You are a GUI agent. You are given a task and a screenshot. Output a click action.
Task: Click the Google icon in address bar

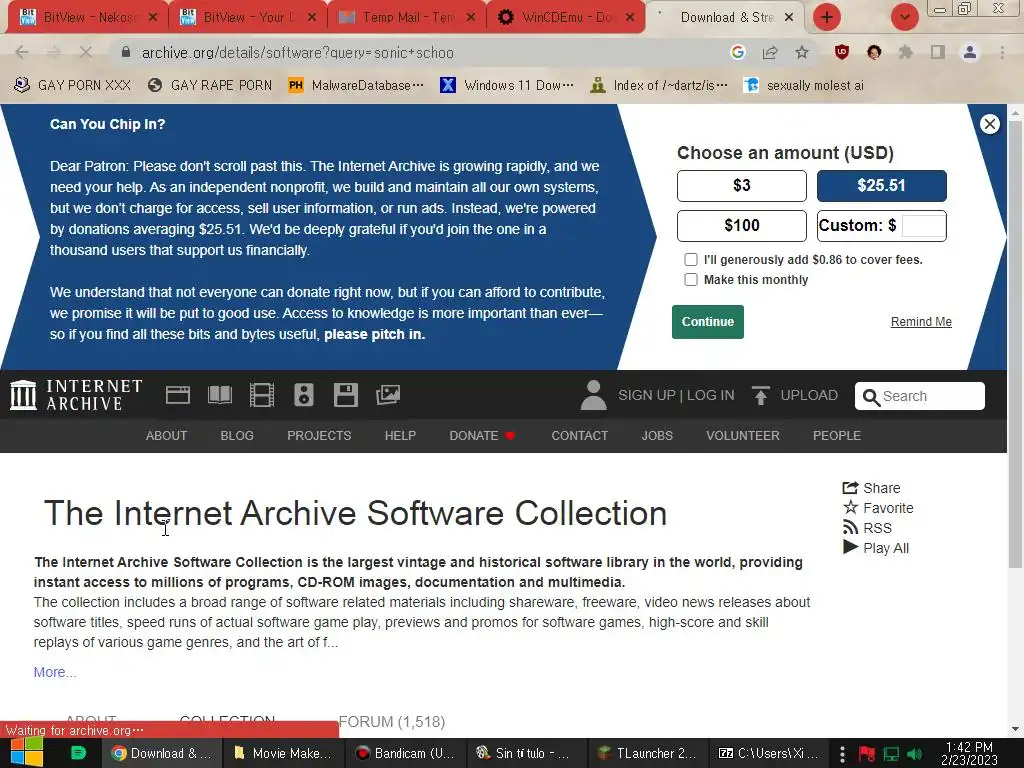(x=738, y=52)
